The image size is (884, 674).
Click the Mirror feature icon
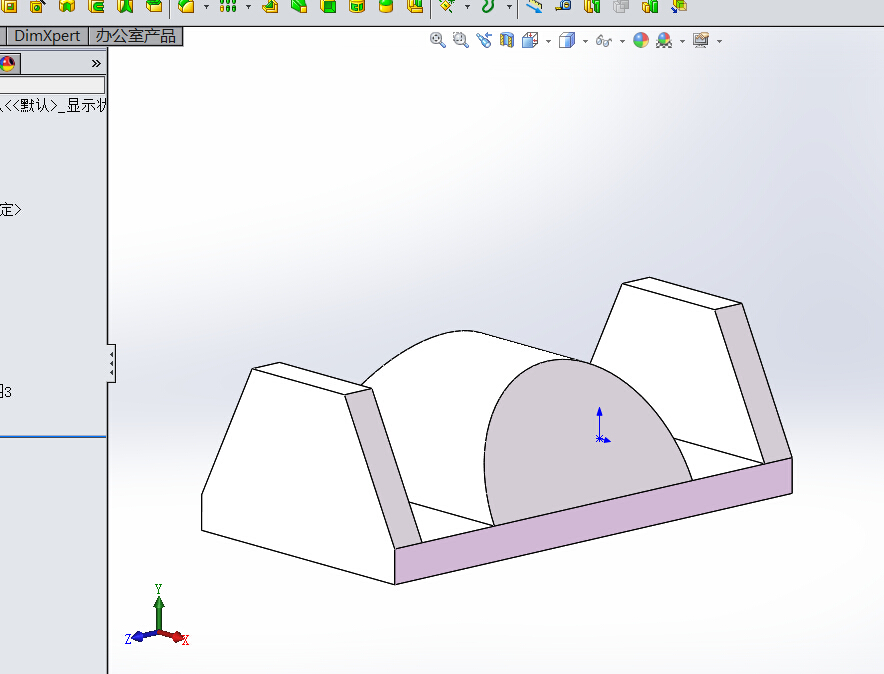point(415,6)
